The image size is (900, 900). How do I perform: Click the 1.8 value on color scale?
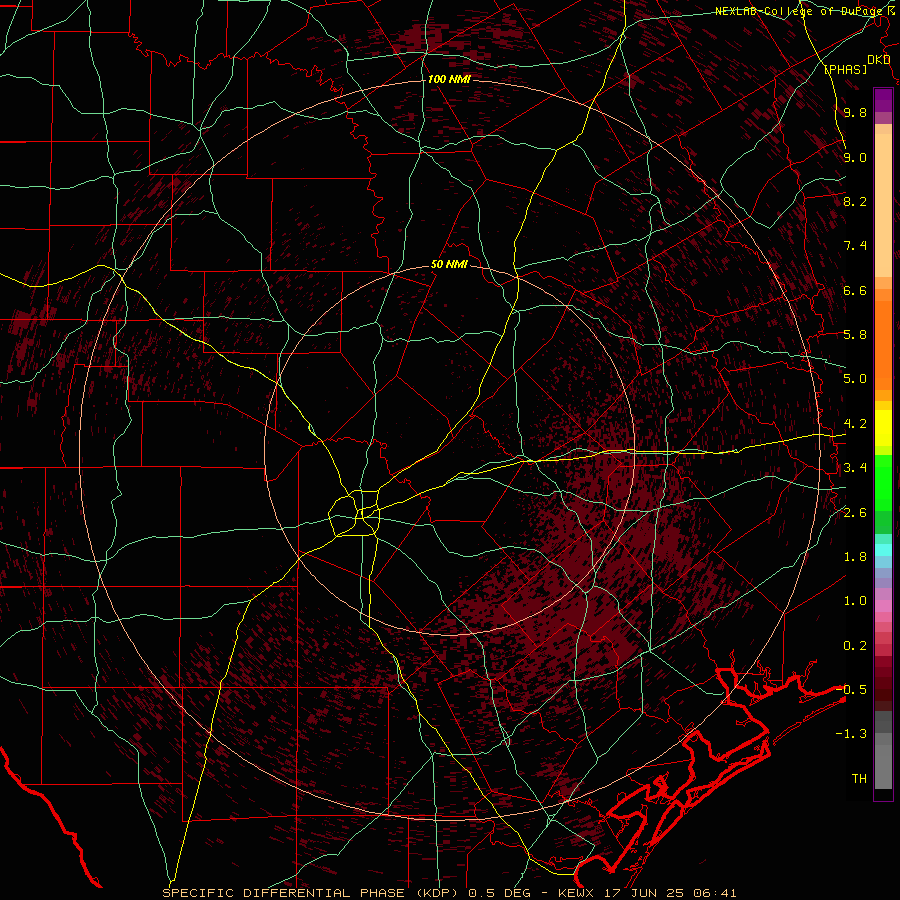(x=855, y=557)
